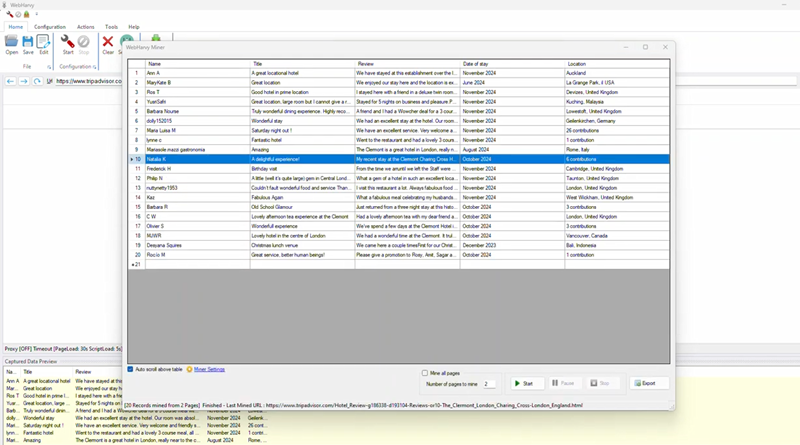Screen dimensions: 800x445
Task: Toggle the Auto scroll above table checkbox
Action: 130,369
